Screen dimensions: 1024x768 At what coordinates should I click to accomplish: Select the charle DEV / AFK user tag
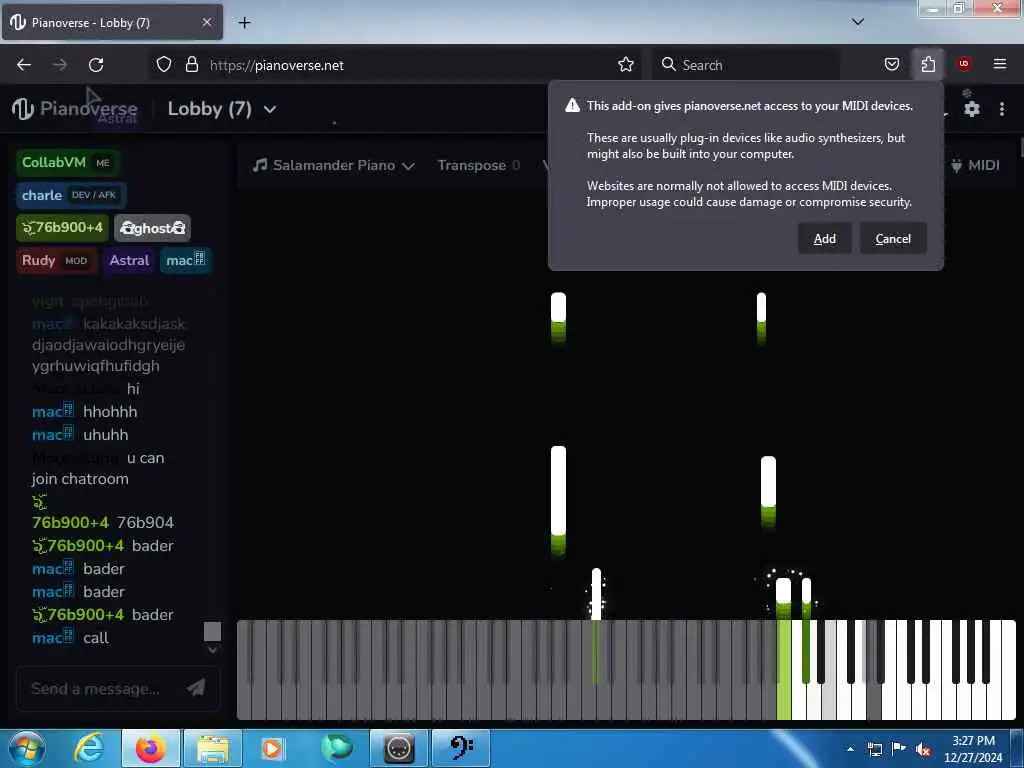71,195
